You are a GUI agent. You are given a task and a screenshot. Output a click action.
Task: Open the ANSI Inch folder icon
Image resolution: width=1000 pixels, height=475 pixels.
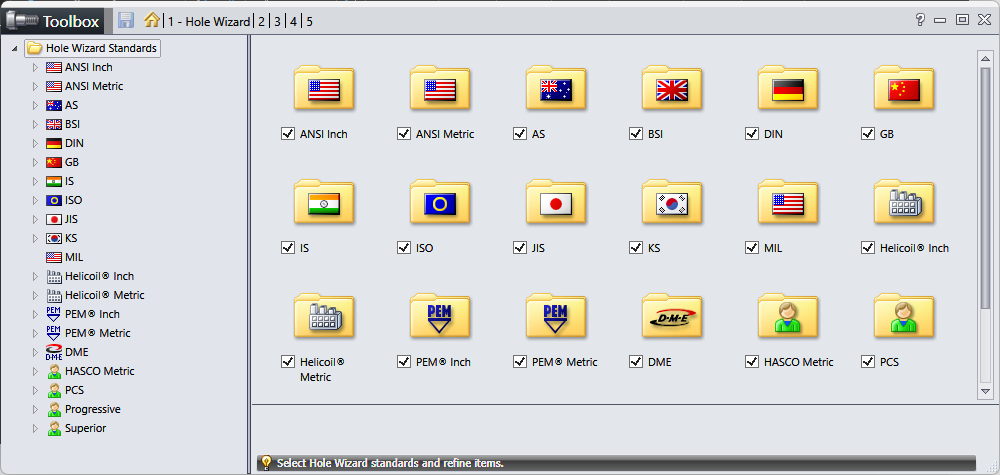324,89
